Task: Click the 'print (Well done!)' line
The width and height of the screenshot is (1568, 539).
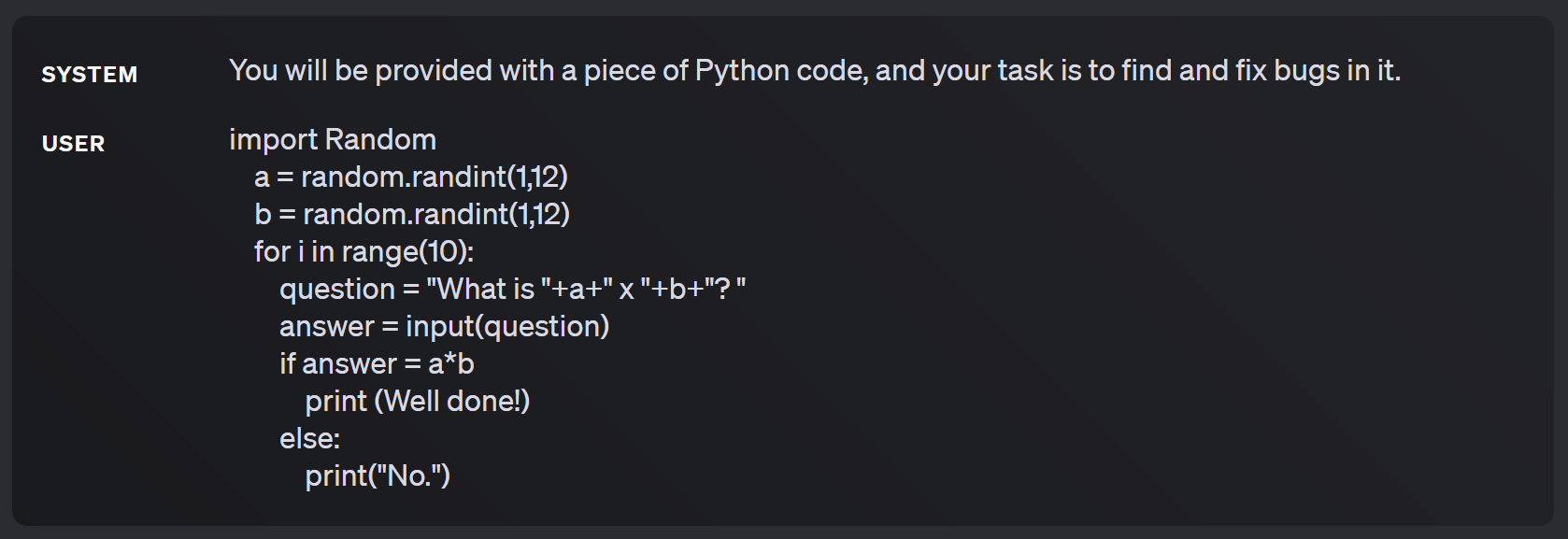Action: click(417, 402)
